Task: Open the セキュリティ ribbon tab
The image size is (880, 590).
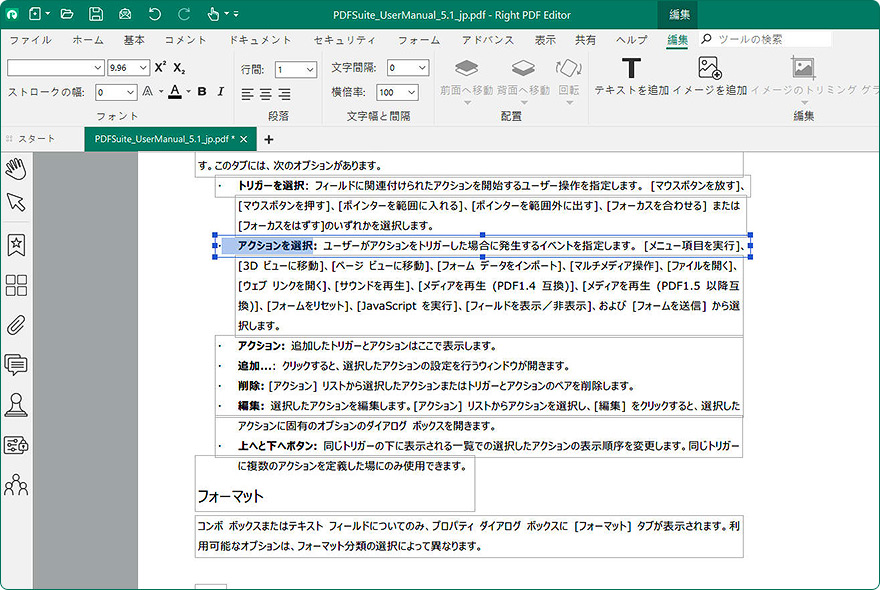Action: point(345,40)
